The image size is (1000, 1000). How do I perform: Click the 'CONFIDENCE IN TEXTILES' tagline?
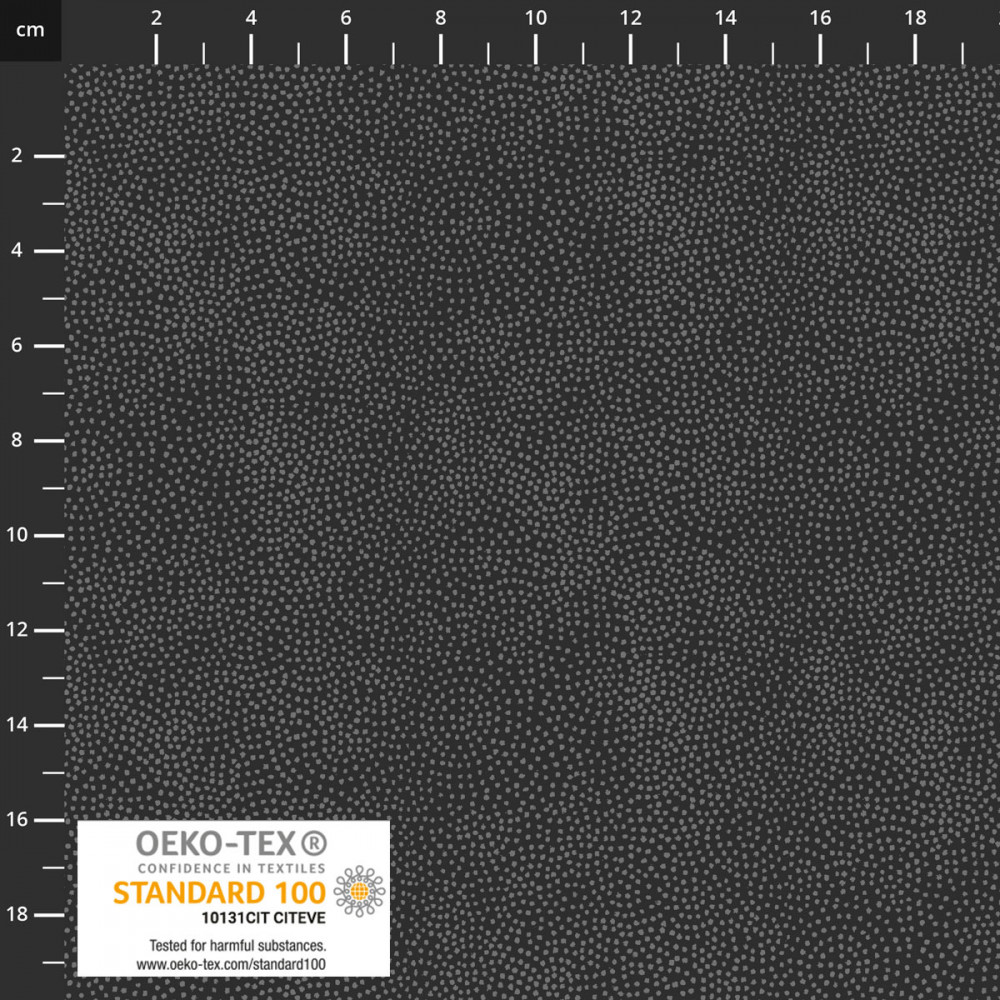232,868
